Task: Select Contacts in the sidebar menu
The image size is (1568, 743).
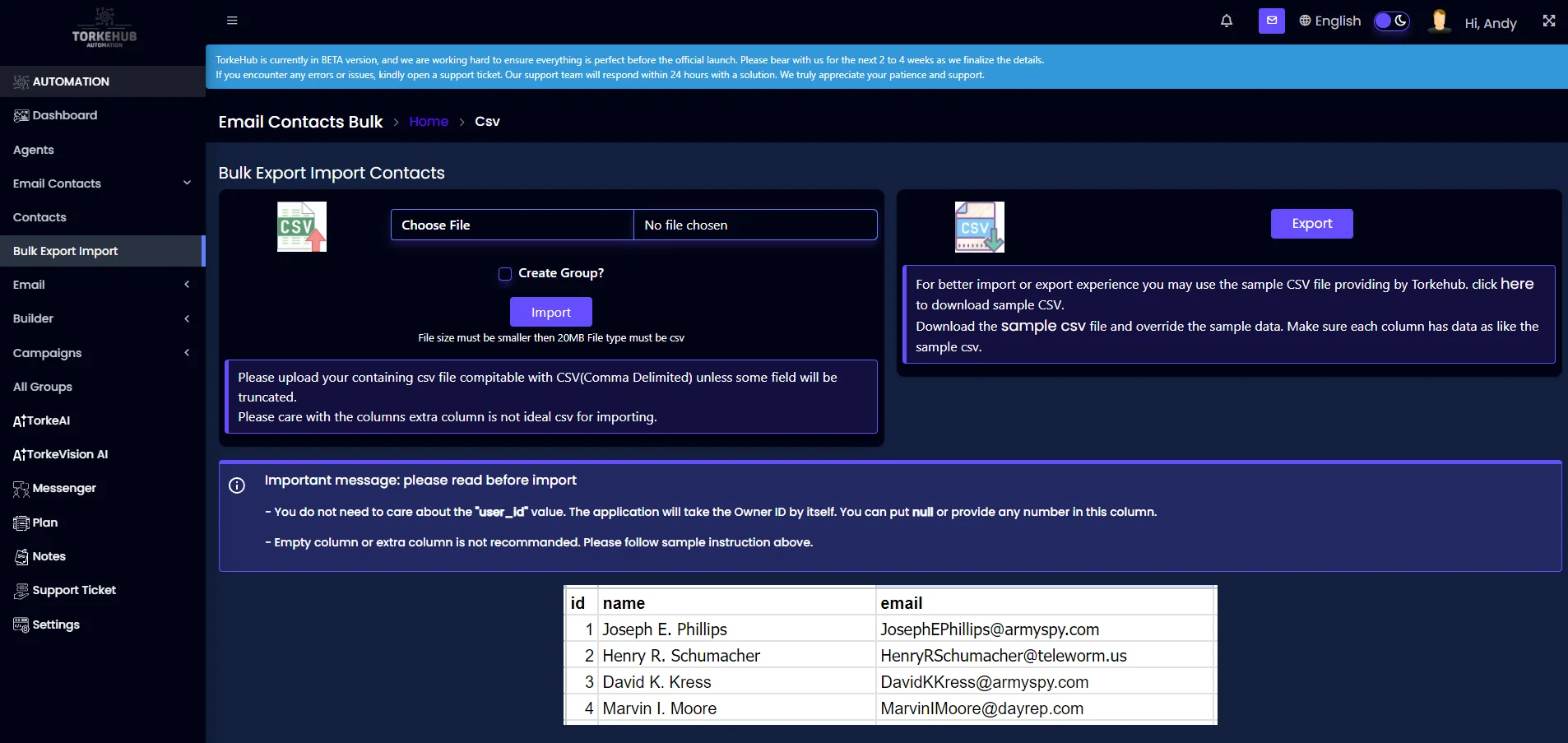Action: (39, 216)
